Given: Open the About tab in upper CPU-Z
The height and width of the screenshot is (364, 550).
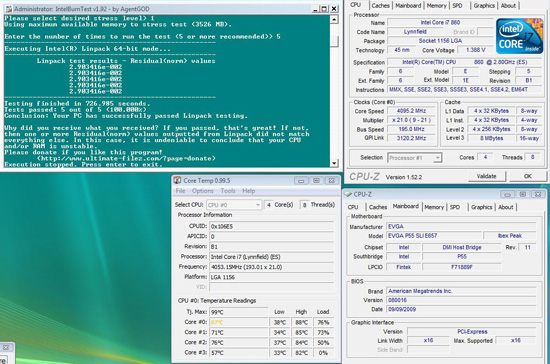Looking at the screenshot, I should [x=508, y=6].
